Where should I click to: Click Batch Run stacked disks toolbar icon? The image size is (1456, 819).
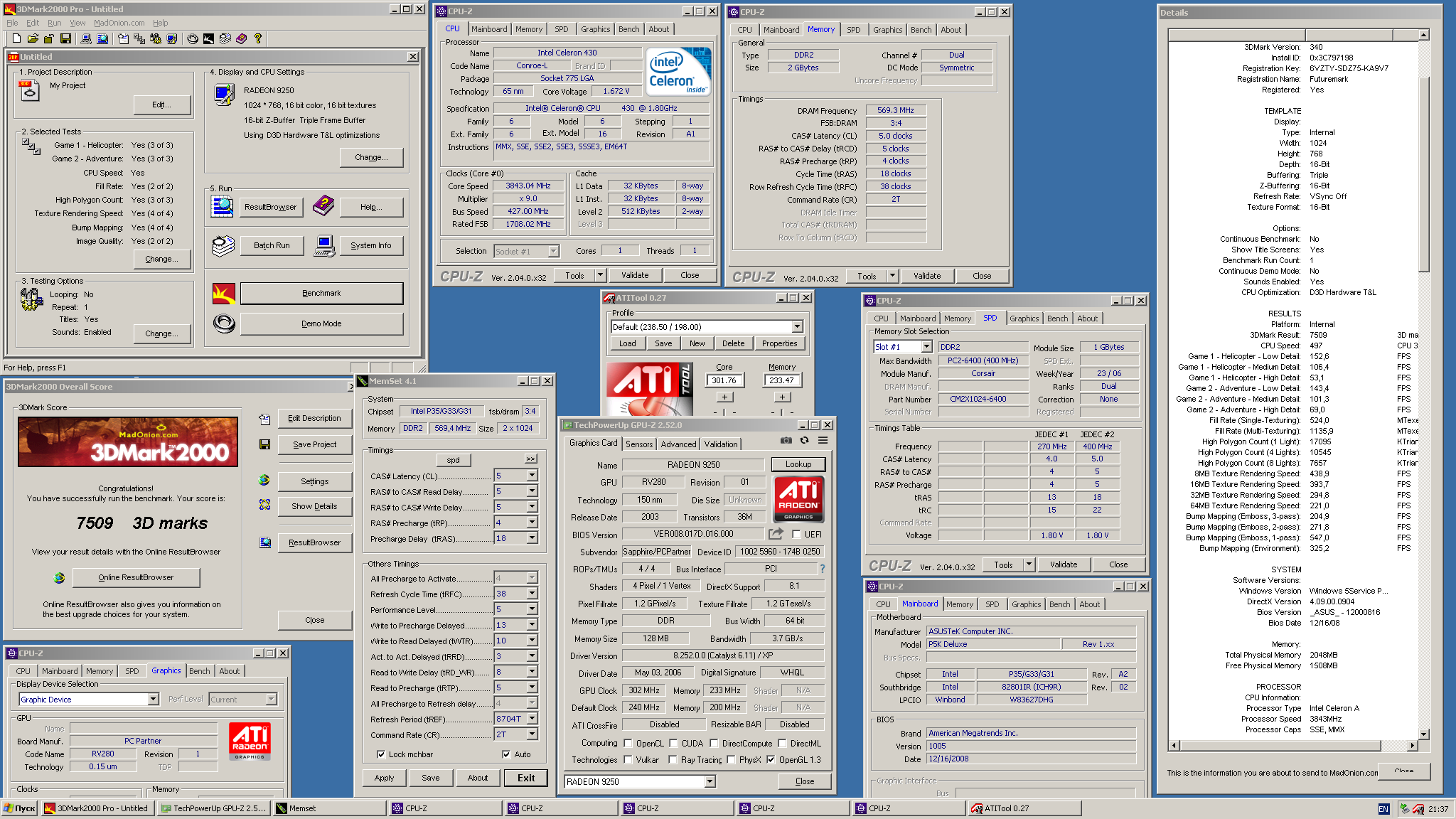(225, 38)
